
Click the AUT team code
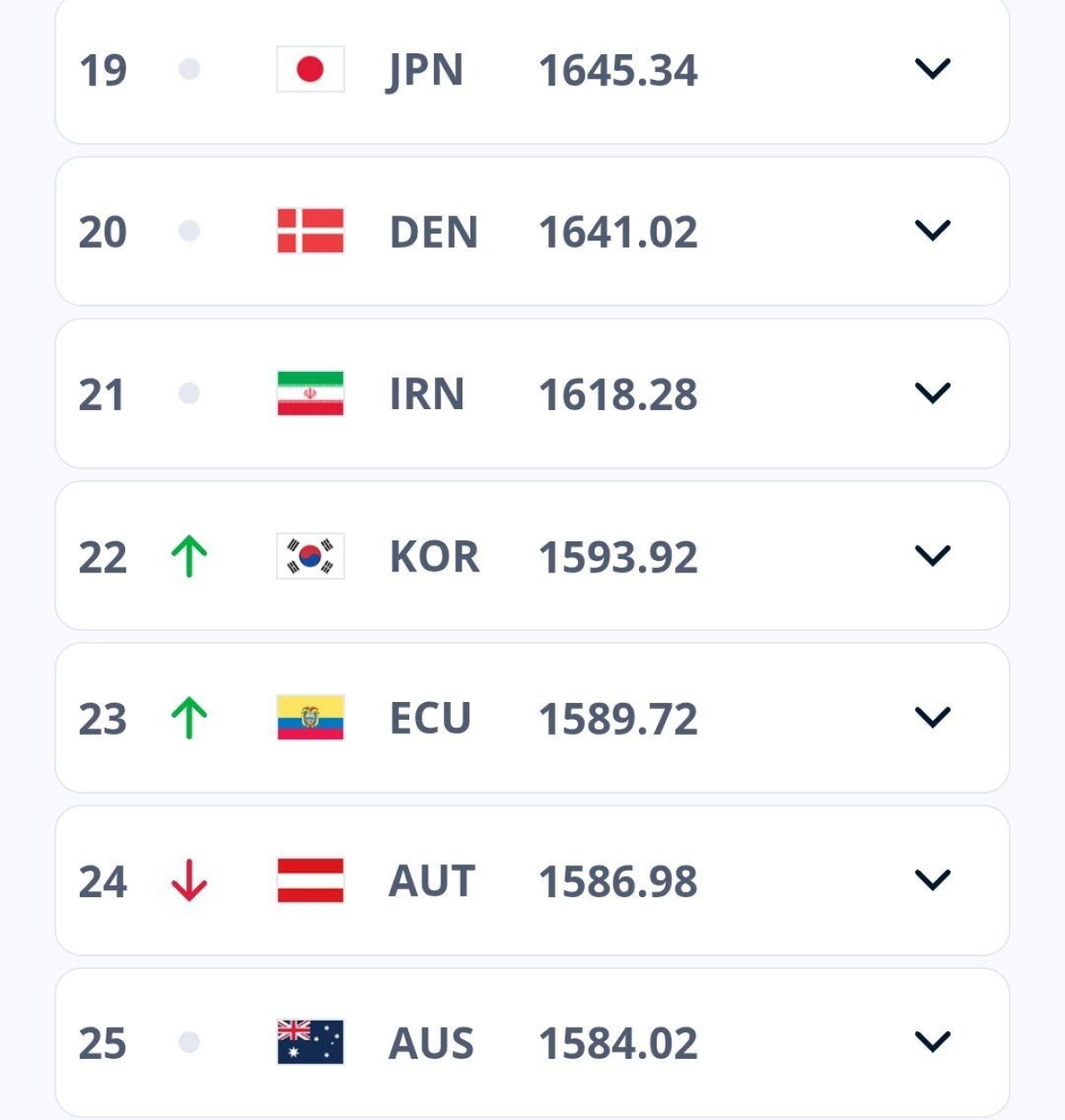[431, 881]
